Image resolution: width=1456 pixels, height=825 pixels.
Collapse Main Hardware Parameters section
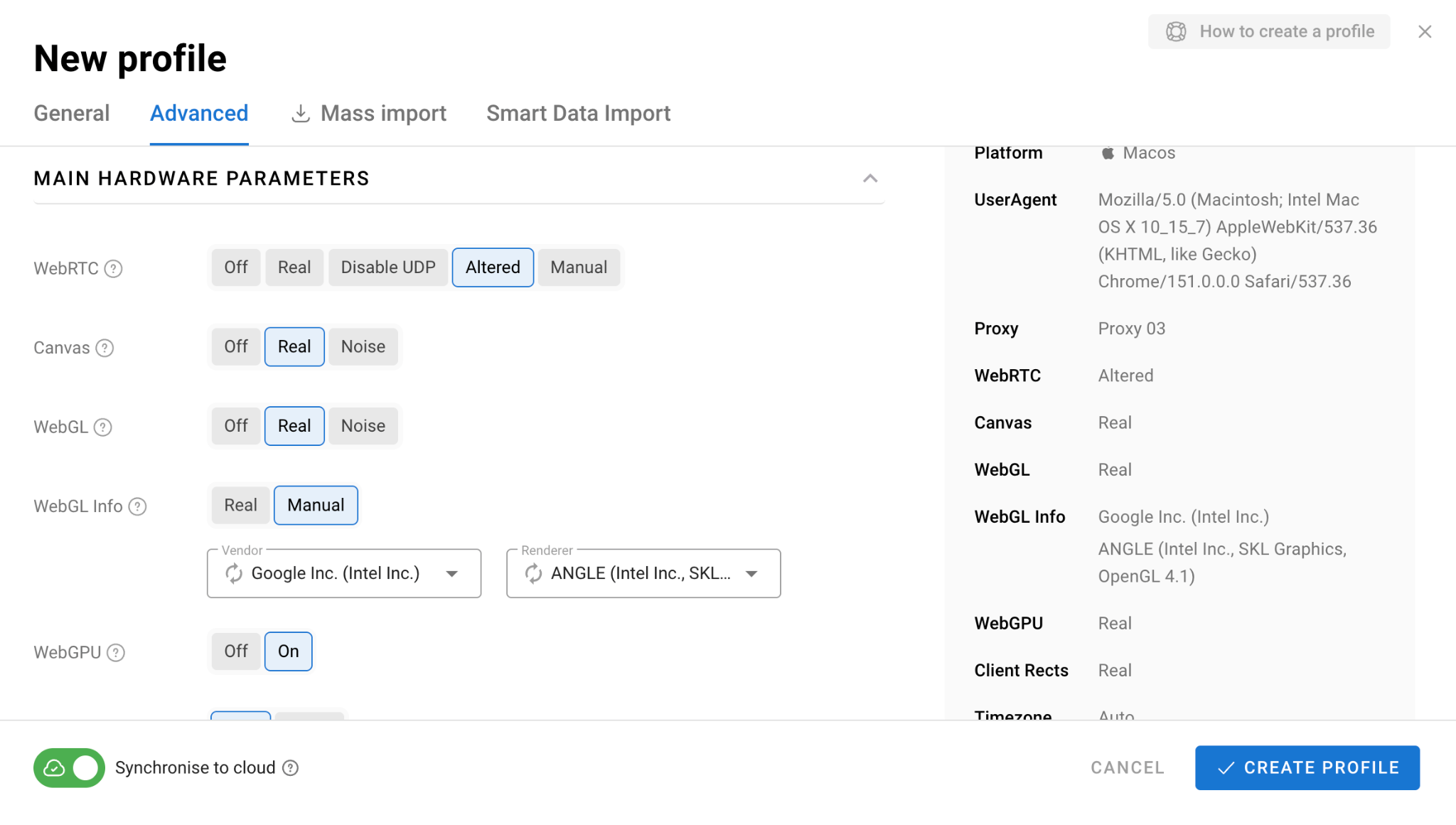tap(870, 179)
